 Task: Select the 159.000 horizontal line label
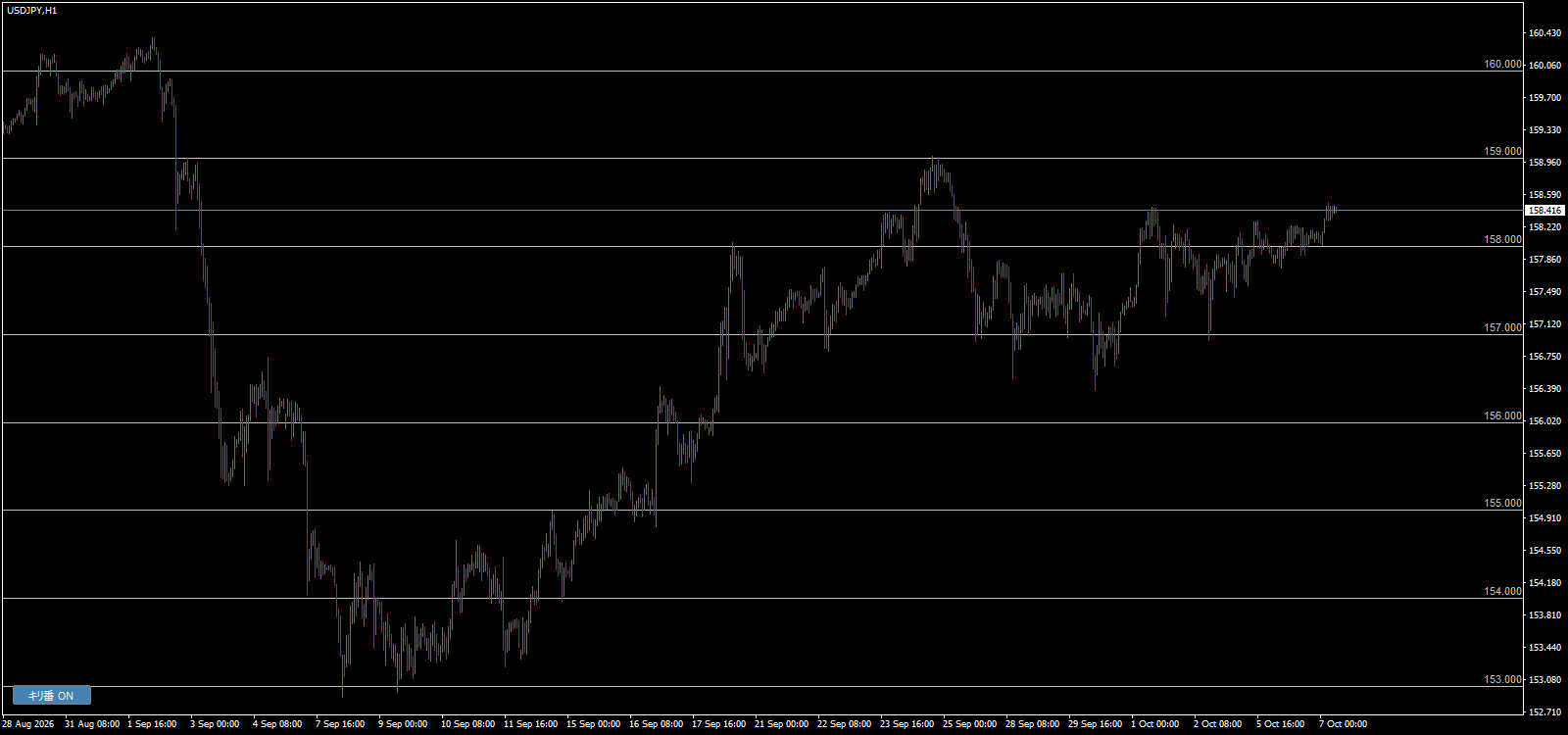pos(1502,151)
